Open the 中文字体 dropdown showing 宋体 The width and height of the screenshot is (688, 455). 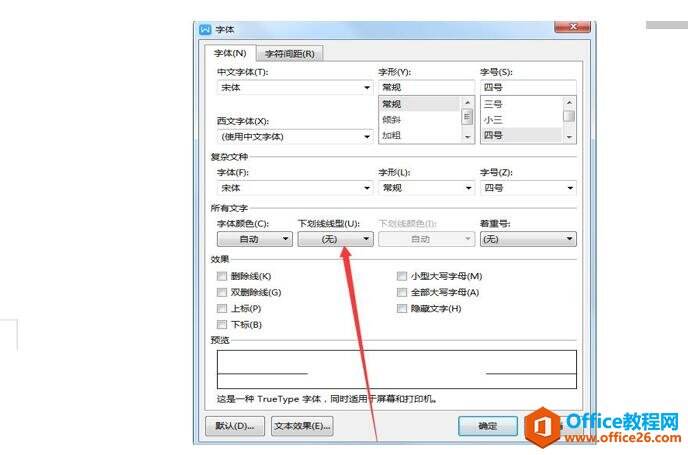pos(295,87)
